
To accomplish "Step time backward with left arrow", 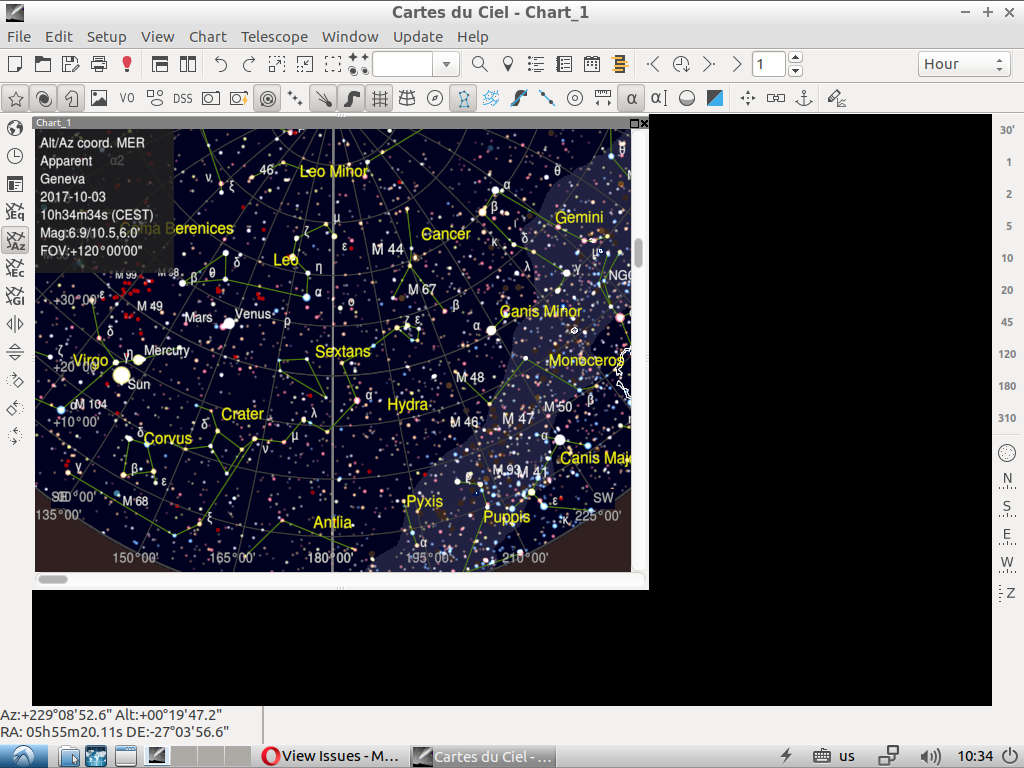I will point(652,64).
